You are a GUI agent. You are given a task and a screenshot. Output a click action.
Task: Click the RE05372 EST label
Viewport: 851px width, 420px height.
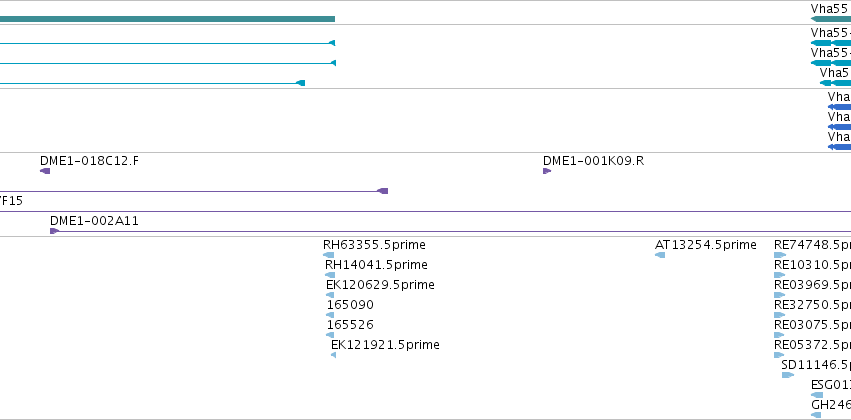click(812, 345)
